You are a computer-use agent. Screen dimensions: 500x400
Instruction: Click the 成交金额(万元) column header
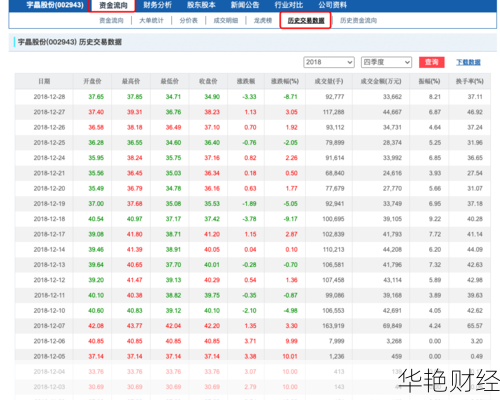[381, 81]
